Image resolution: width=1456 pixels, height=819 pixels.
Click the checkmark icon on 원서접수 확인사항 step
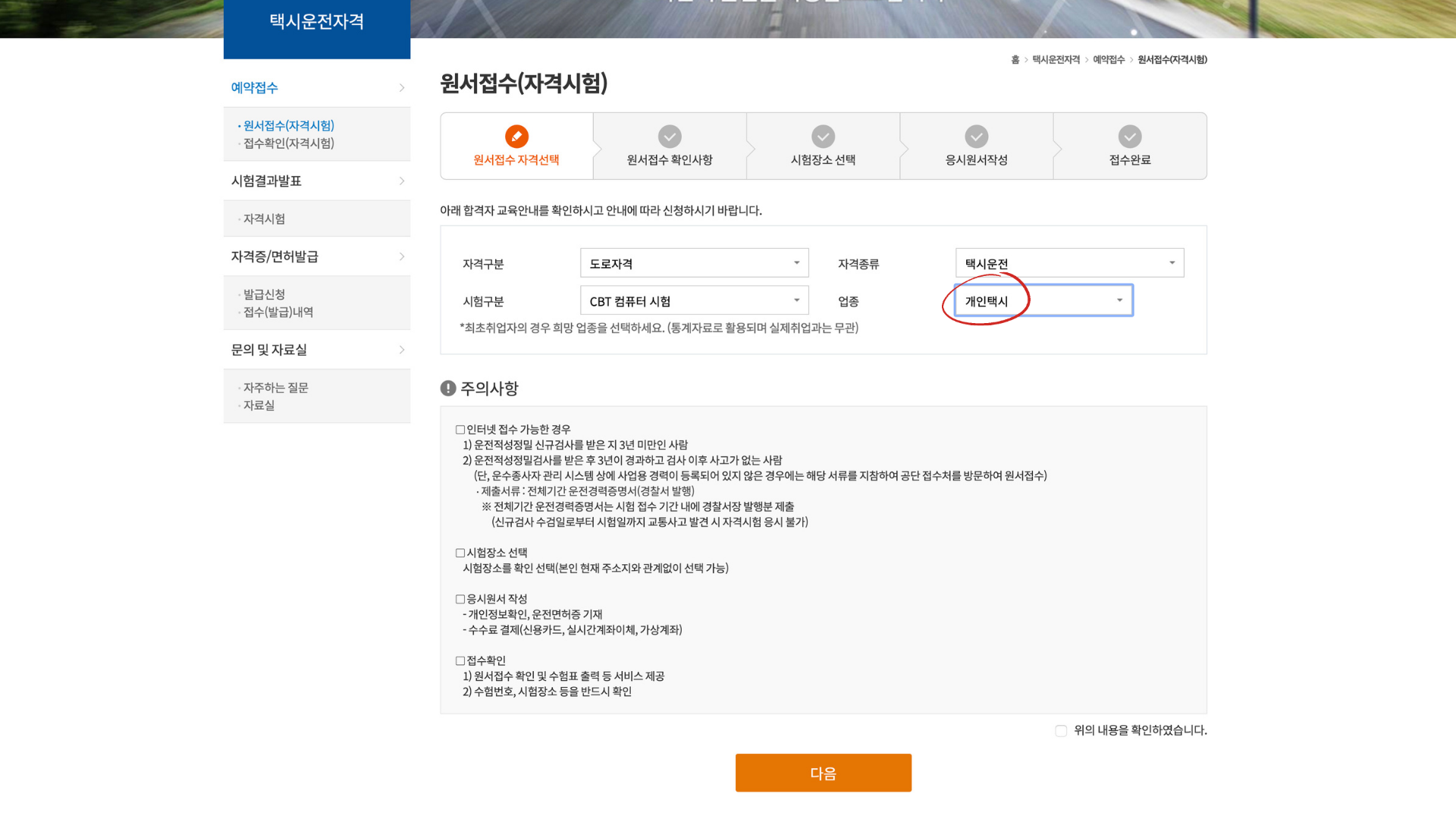tap(670, 136)
